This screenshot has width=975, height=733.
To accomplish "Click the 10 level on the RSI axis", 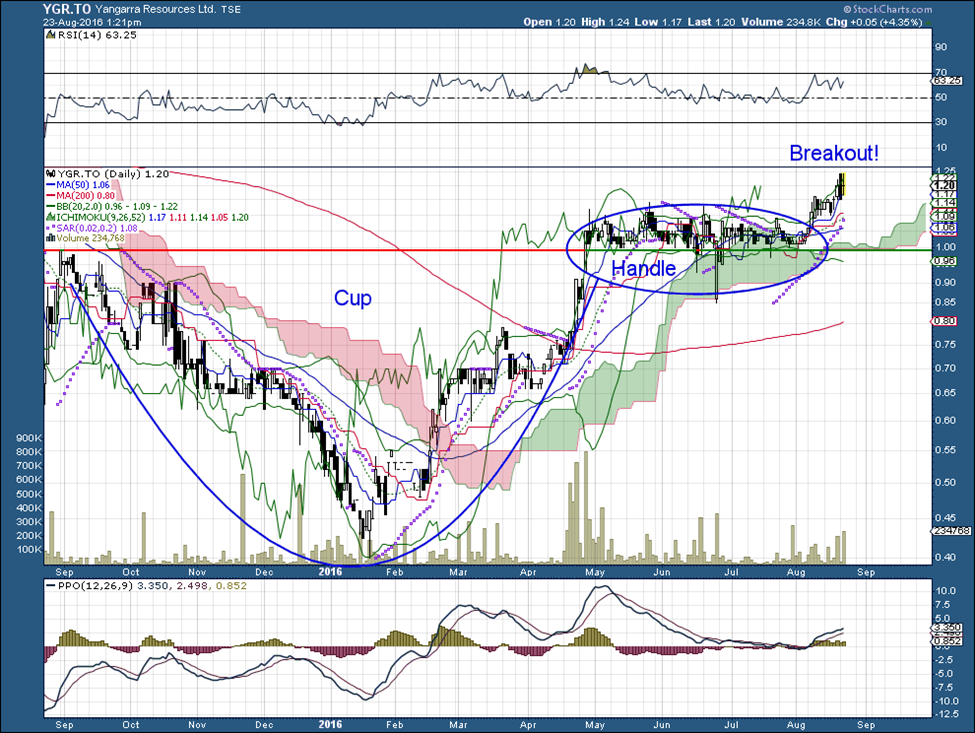I will [x=941, y=147].
